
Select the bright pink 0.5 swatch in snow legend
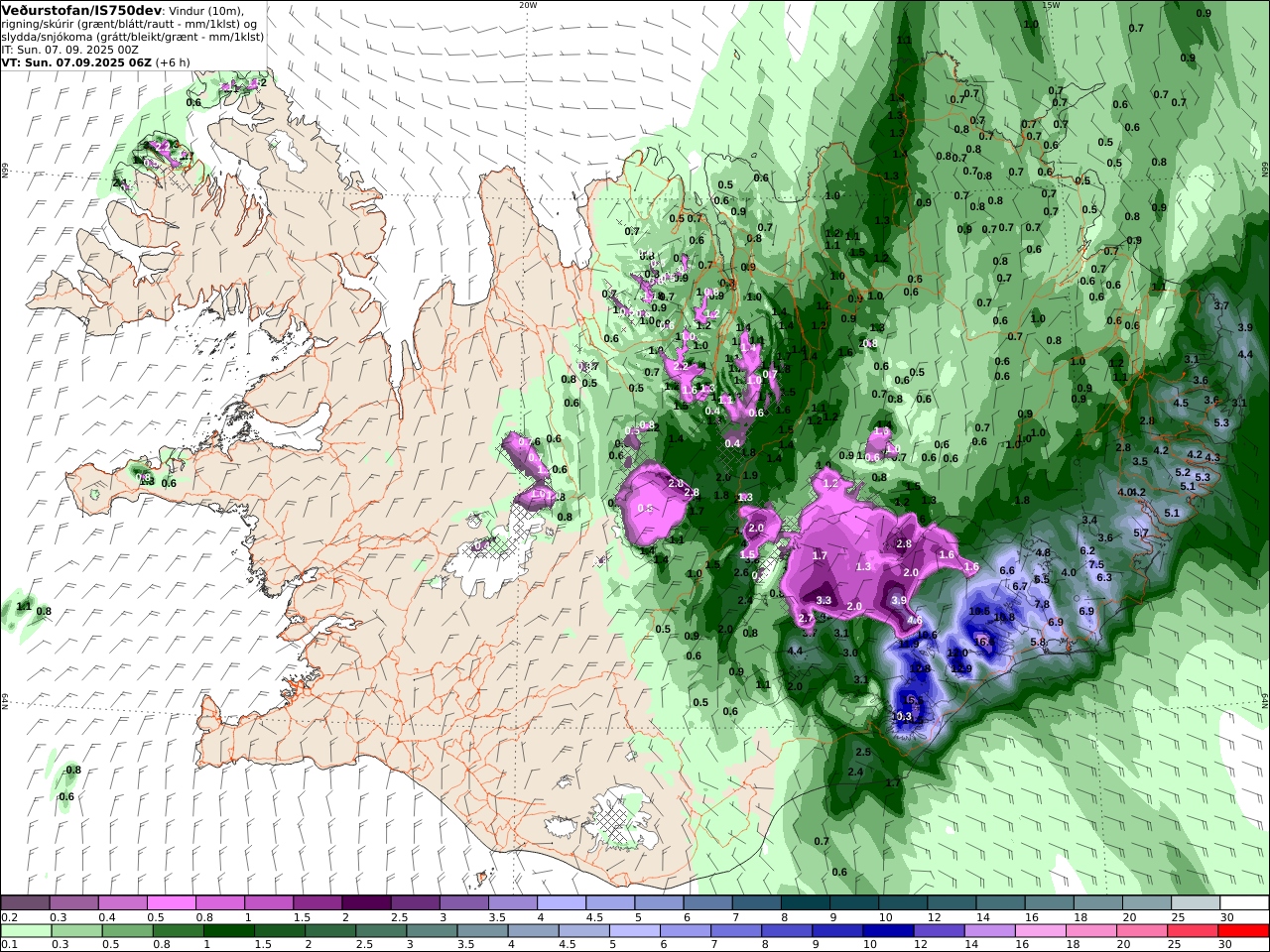pyautogui.click(x=171, y=902)
